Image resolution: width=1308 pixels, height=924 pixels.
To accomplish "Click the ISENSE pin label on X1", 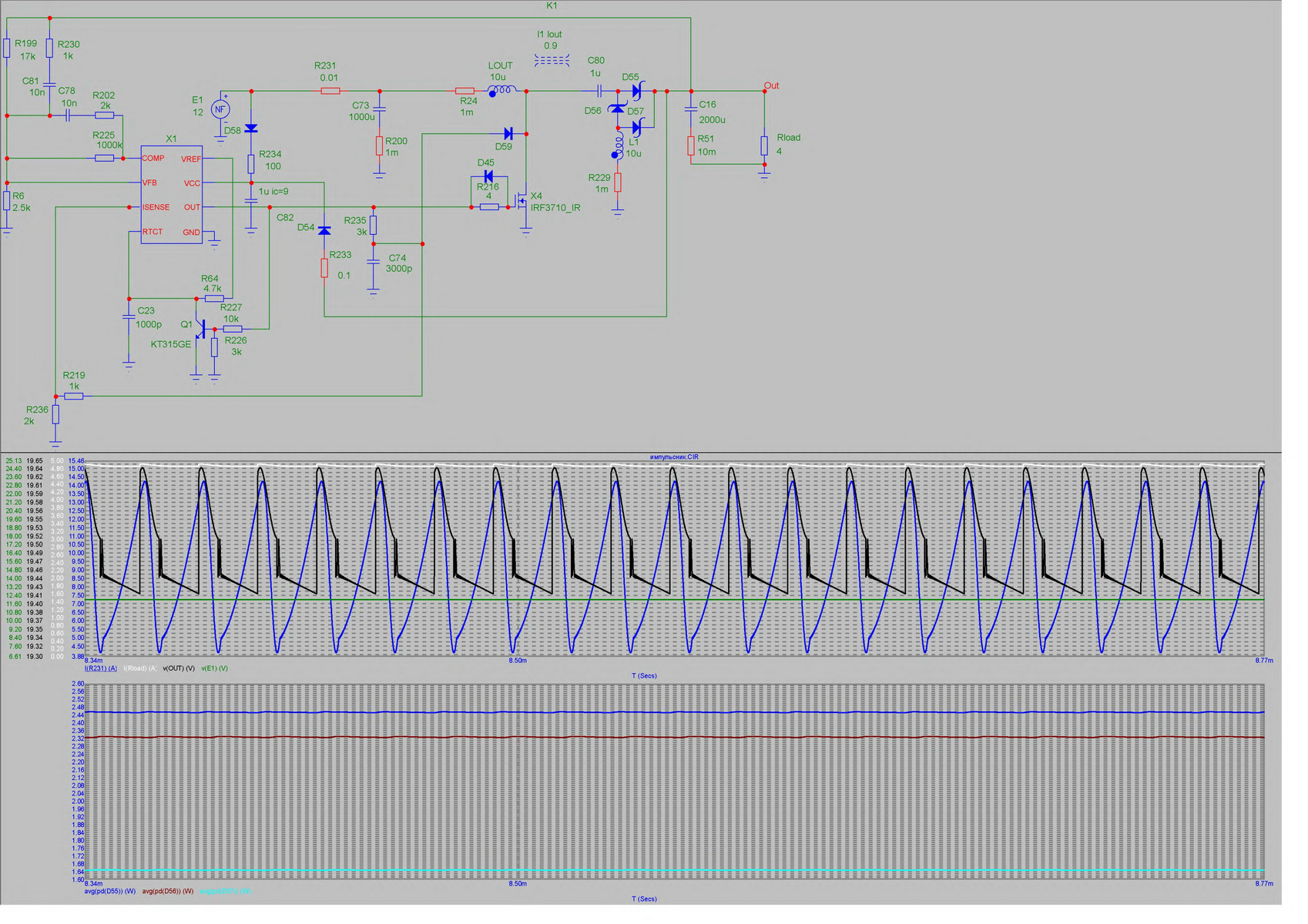I will click(x=156, y=207).
